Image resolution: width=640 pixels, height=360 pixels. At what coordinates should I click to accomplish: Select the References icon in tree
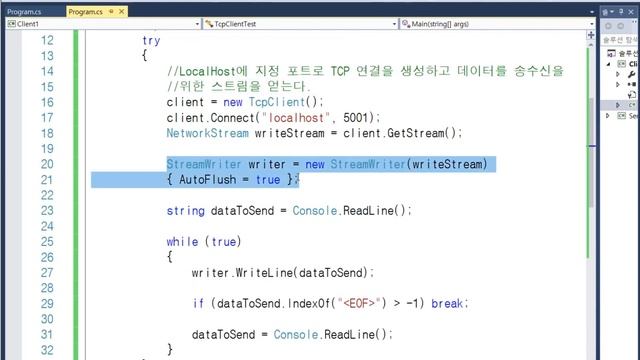(631, 84)
